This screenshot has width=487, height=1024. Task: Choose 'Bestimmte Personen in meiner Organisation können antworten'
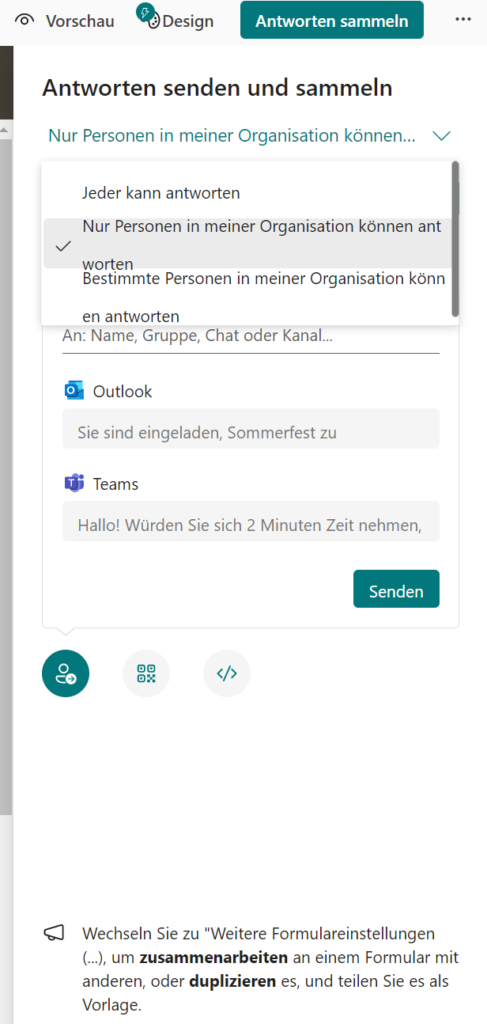tap(247, 297)
